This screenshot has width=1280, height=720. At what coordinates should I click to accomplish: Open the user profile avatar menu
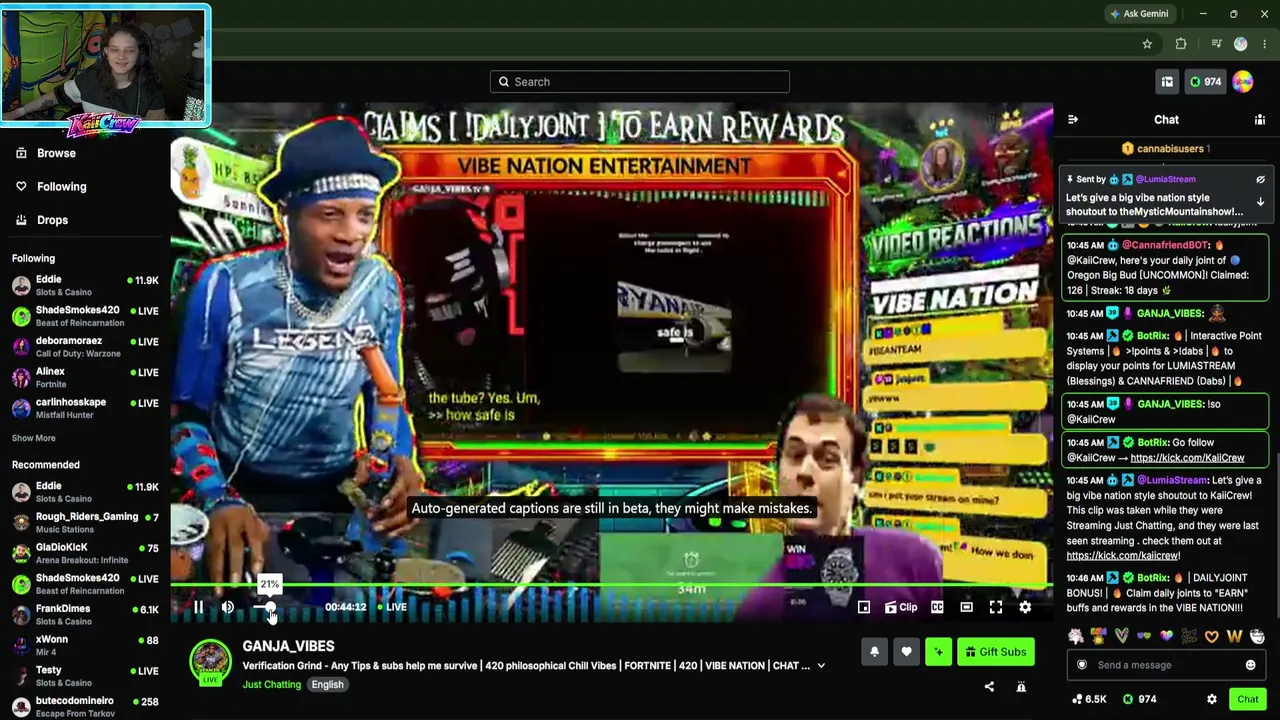point(1243,82)
